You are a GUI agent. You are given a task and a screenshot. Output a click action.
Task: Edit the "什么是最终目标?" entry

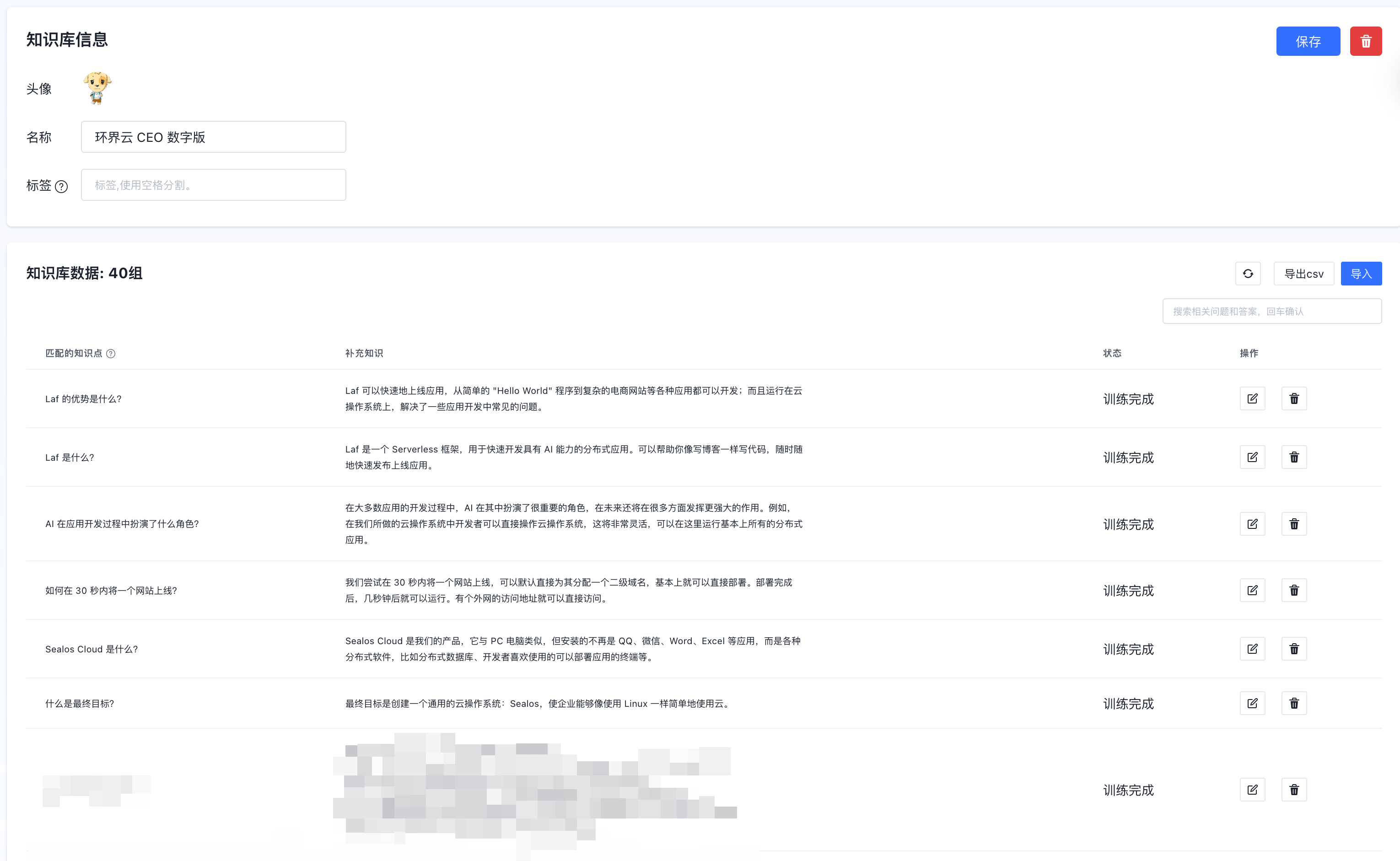tap(1252, 703)
